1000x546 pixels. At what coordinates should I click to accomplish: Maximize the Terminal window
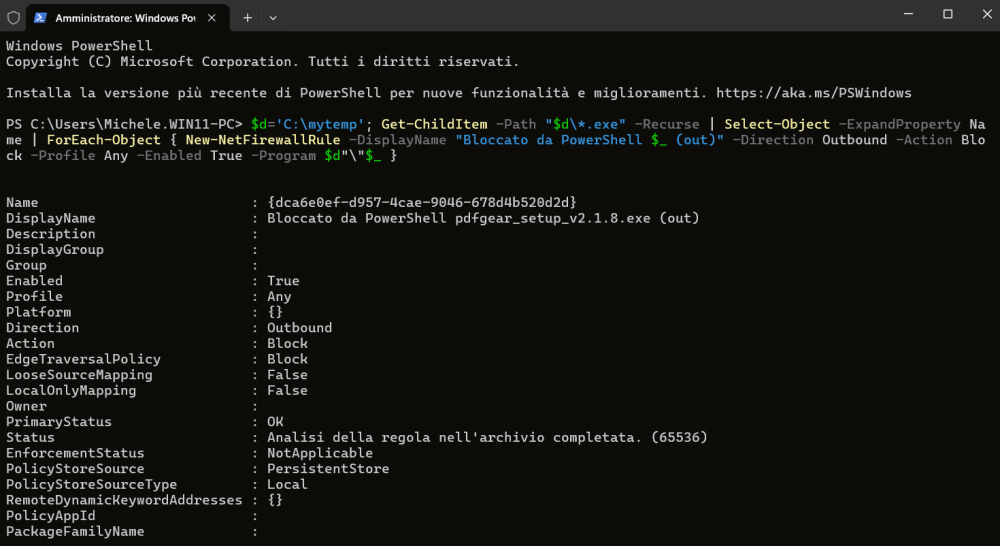click(x=948, y=14)
